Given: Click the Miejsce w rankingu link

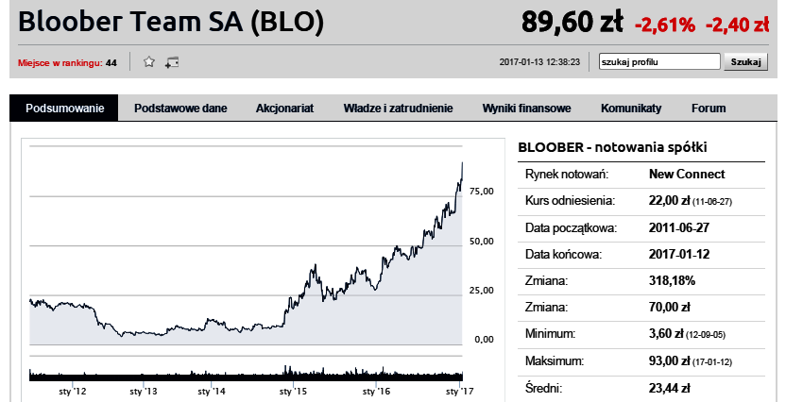Looking at the screenshot, I should 60,63.
